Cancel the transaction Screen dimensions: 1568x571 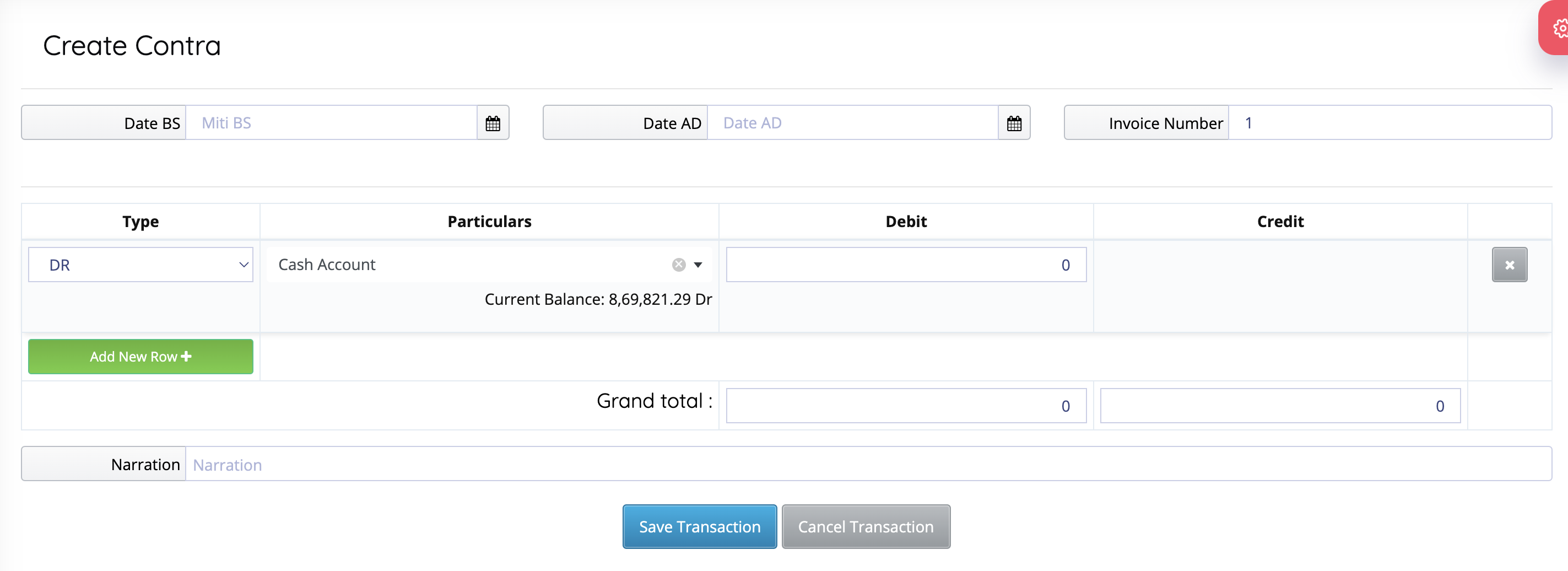866,526
